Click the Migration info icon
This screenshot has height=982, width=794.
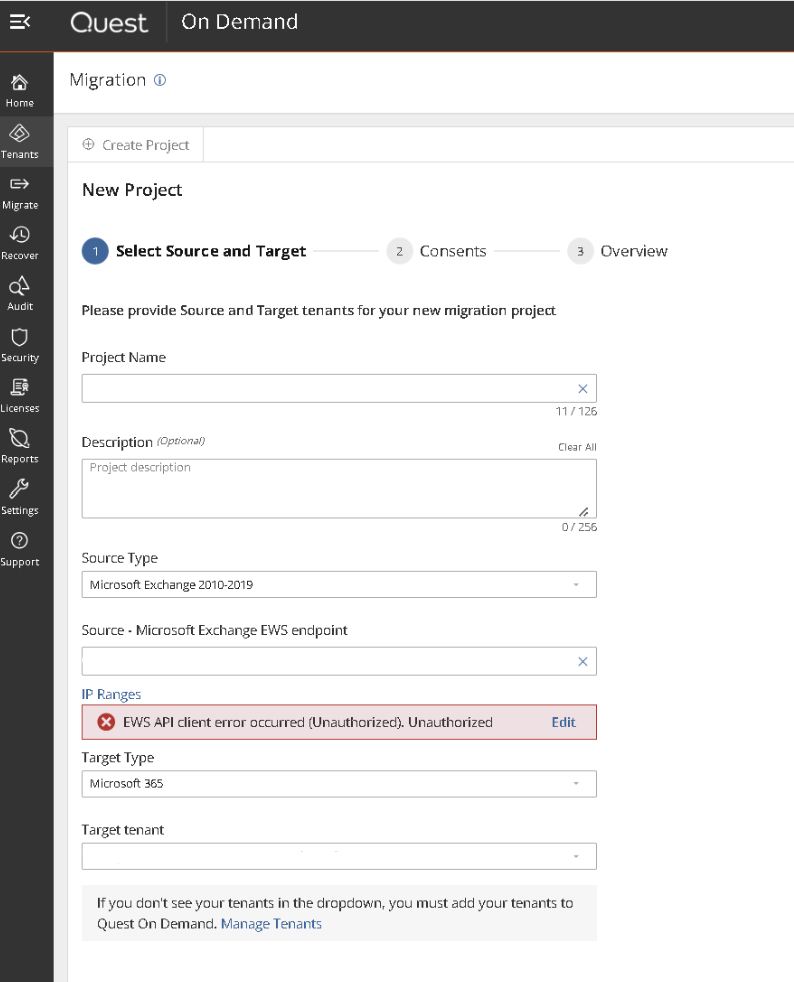[160, 80]
